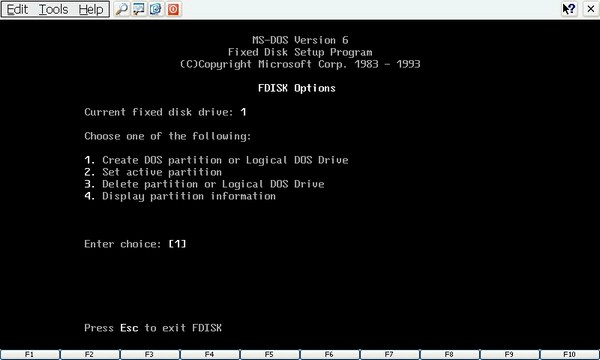Image resolution: width=600 pixels, height=360 pixels.
Task: Click 'MS-DOS Version 6' title text
Action: 300,40
